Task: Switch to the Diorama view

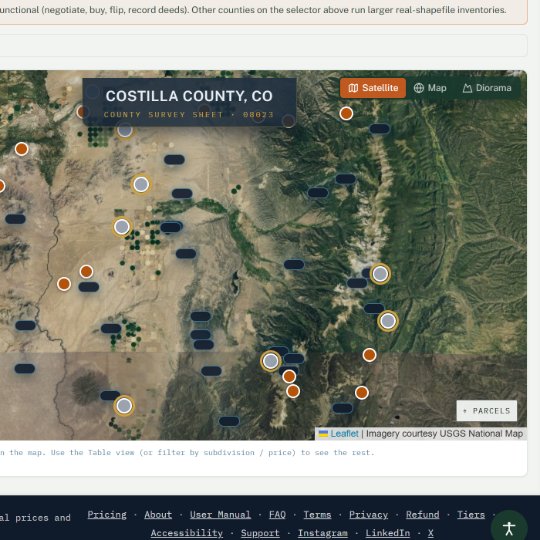Action: tap(487, 88)
